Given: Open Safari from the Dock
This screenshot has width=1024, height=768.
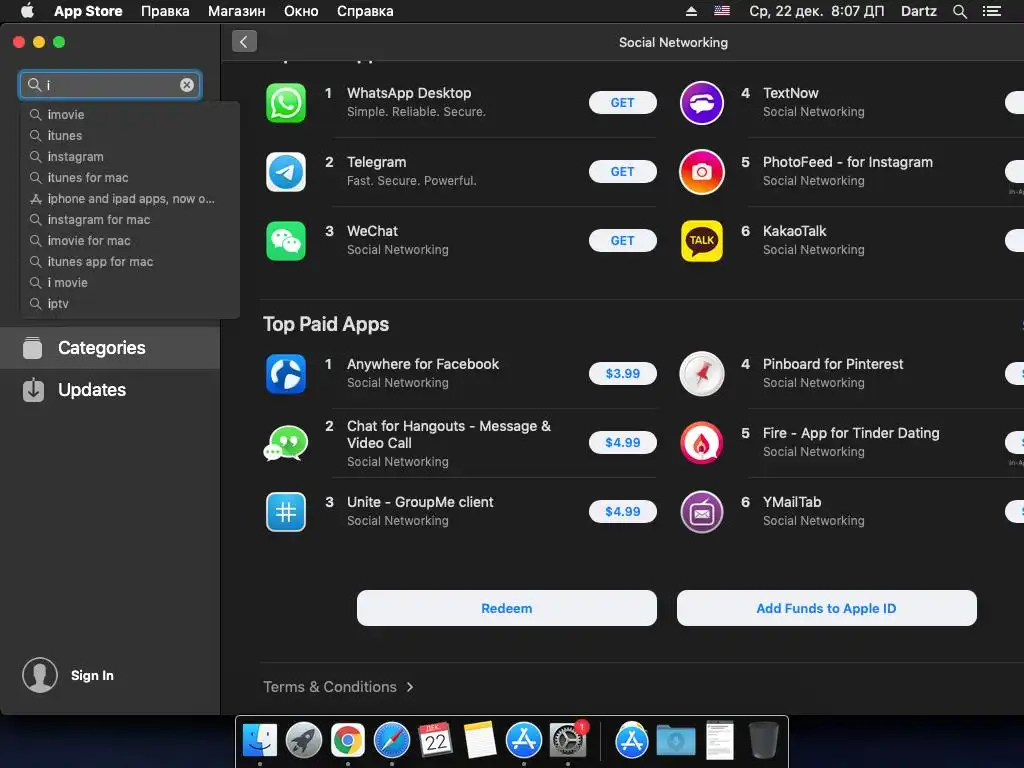Looking at the screenshot, I should point(391,741).
